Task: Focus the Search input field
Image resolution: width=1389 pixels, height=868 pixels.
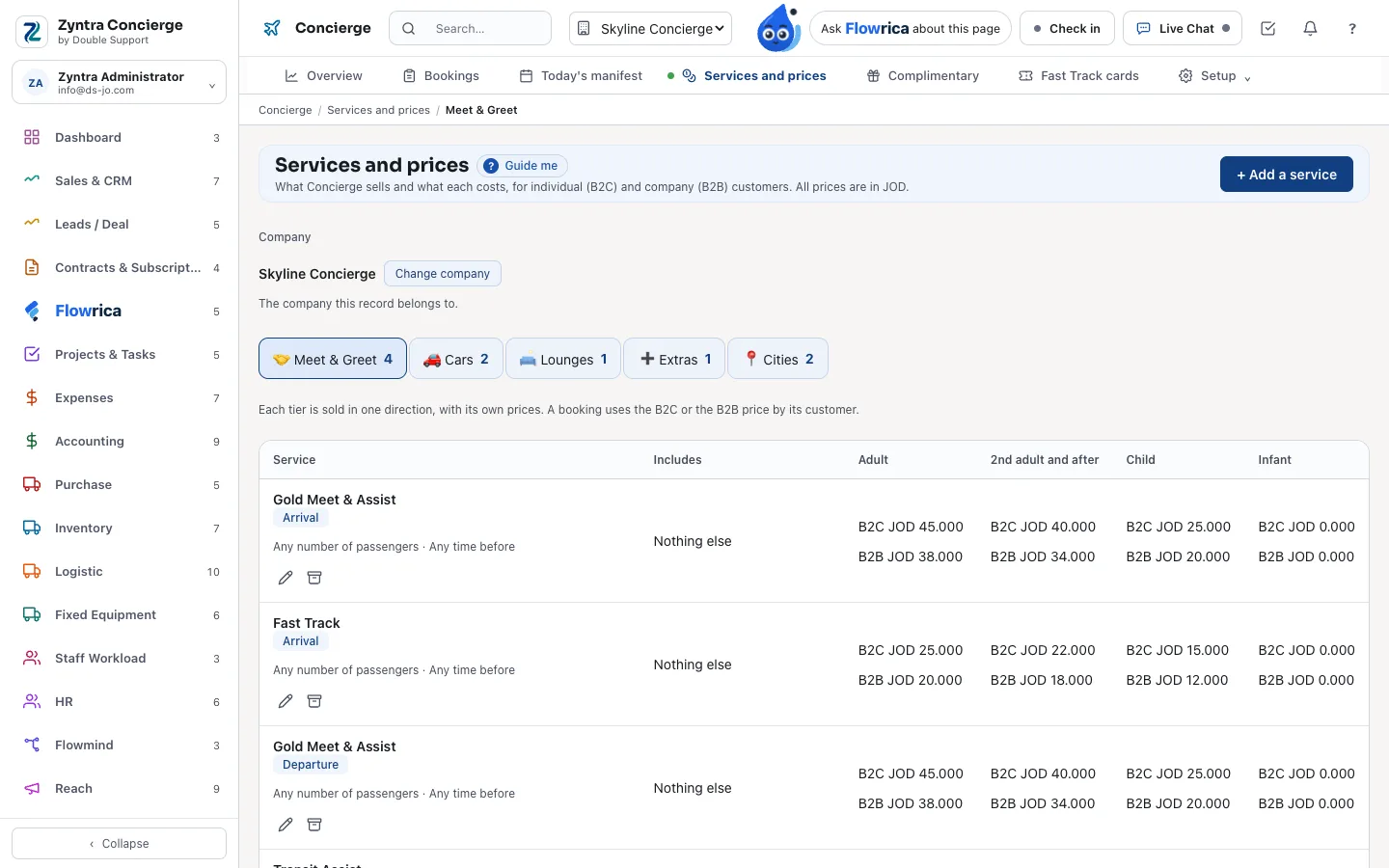Action: tap(470, 29)
